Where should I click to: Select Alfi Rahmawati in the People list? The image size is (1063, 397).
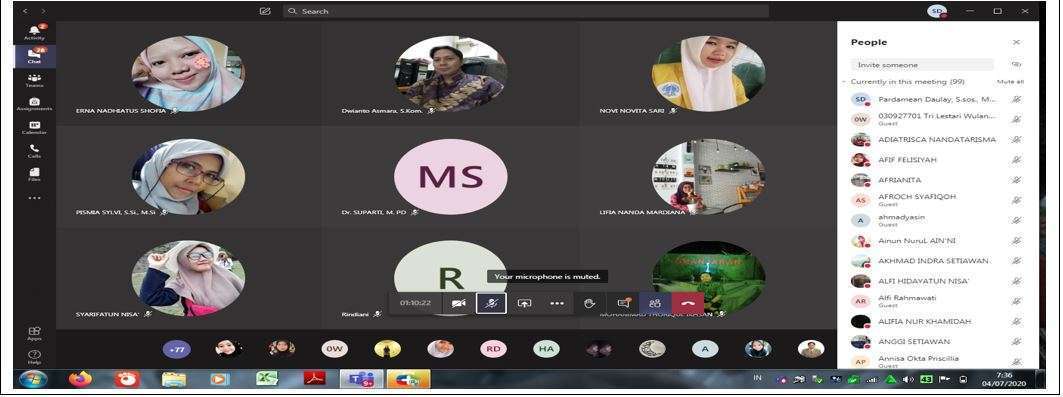[x=938, y=301]
